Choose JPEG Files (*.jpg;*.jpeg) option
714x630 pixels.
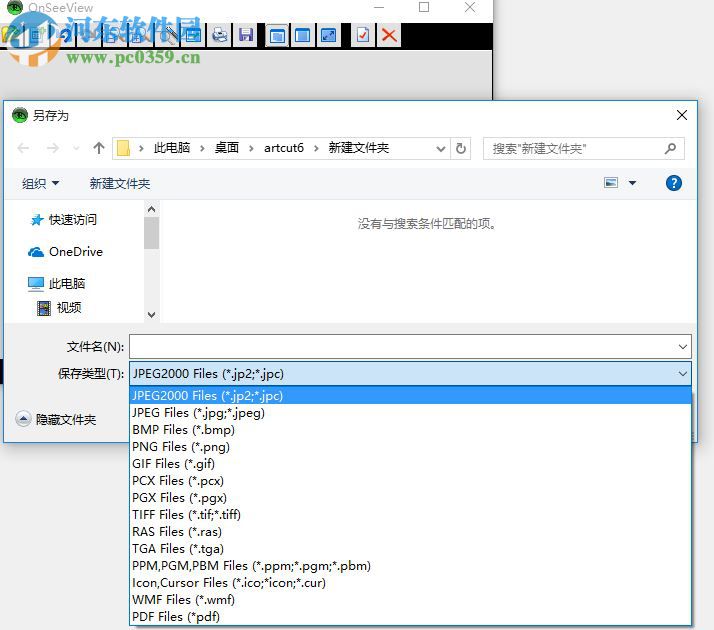[410, 413]
